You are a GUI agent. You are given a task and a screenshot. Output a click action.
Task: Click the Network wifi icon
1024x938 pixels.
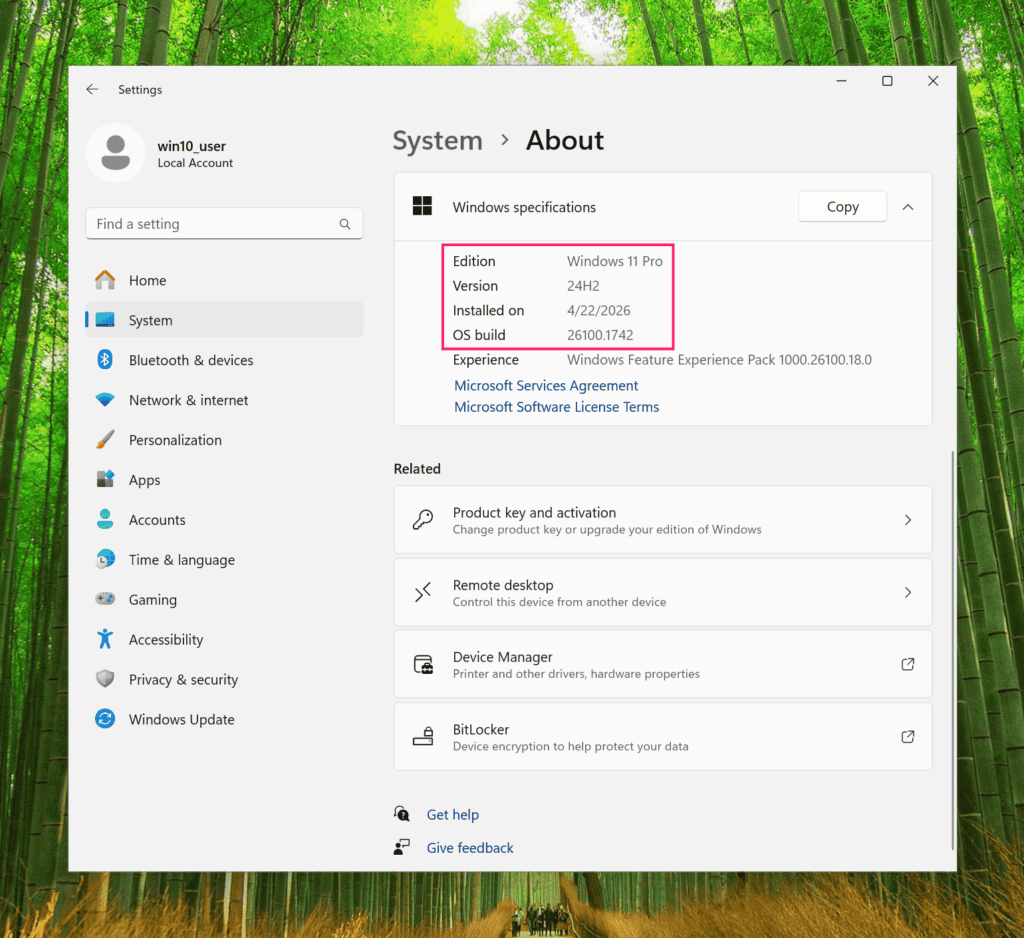click(105, 400)
